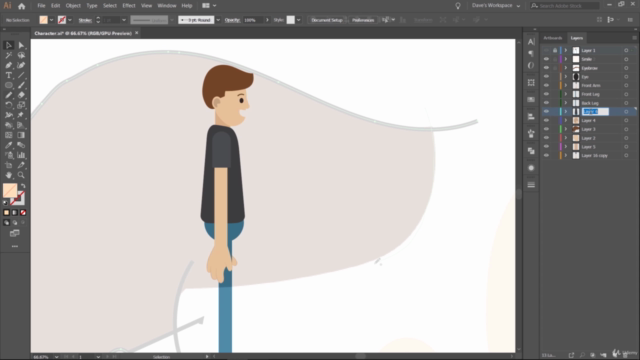The width and height of the screenshot is (640, 360).
Task: Select the Column Graph tool
Action: tap(21, 155)
